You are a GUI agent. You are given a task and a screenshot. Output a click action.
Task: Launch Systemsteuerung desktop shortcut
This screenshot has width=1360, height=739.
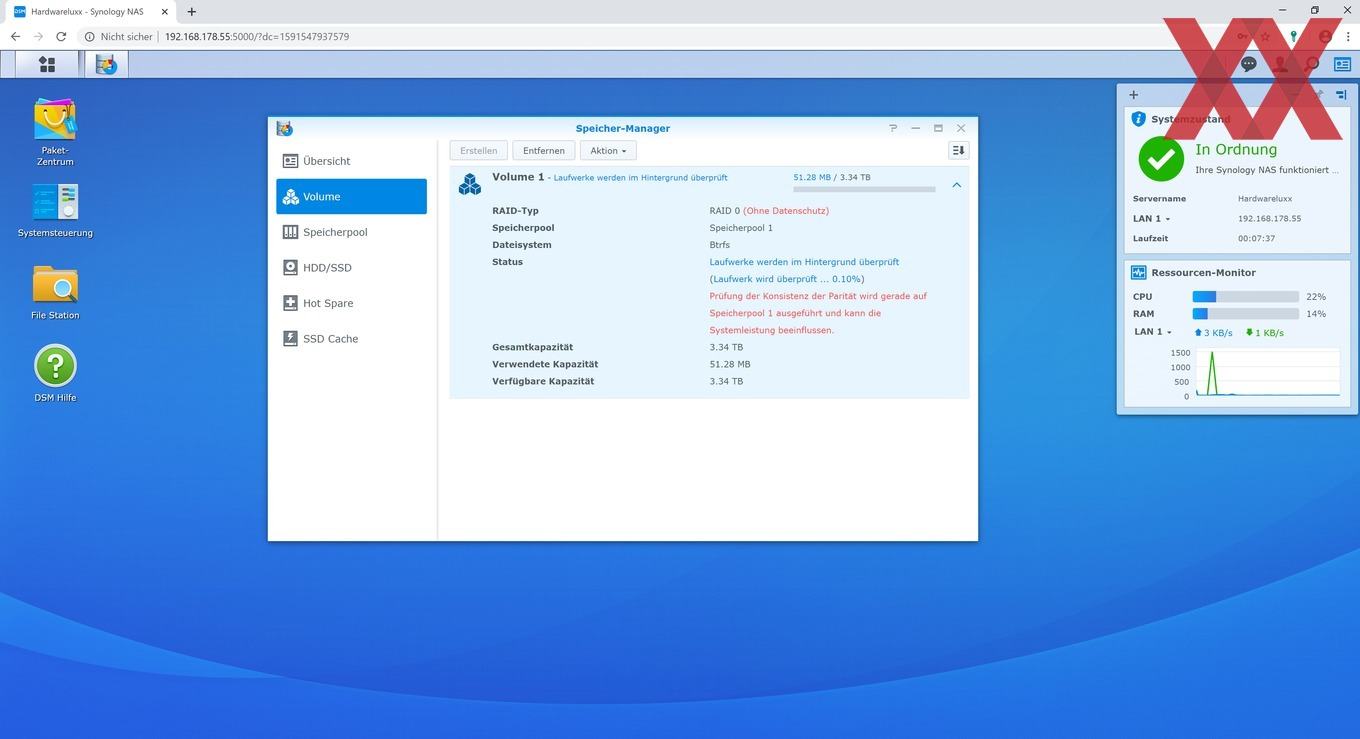pyautogui.click(x=55, y=210)
